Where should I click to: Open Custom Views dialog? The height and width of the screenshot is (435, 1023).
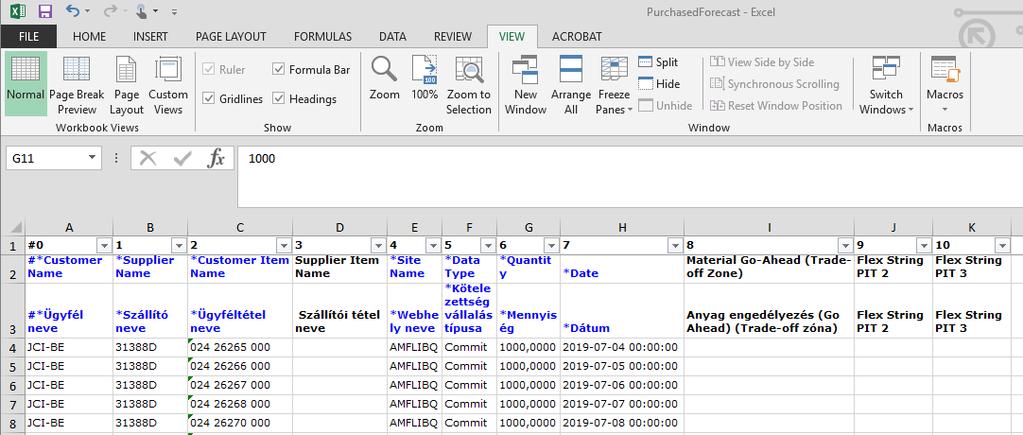(x=168, y=85)
